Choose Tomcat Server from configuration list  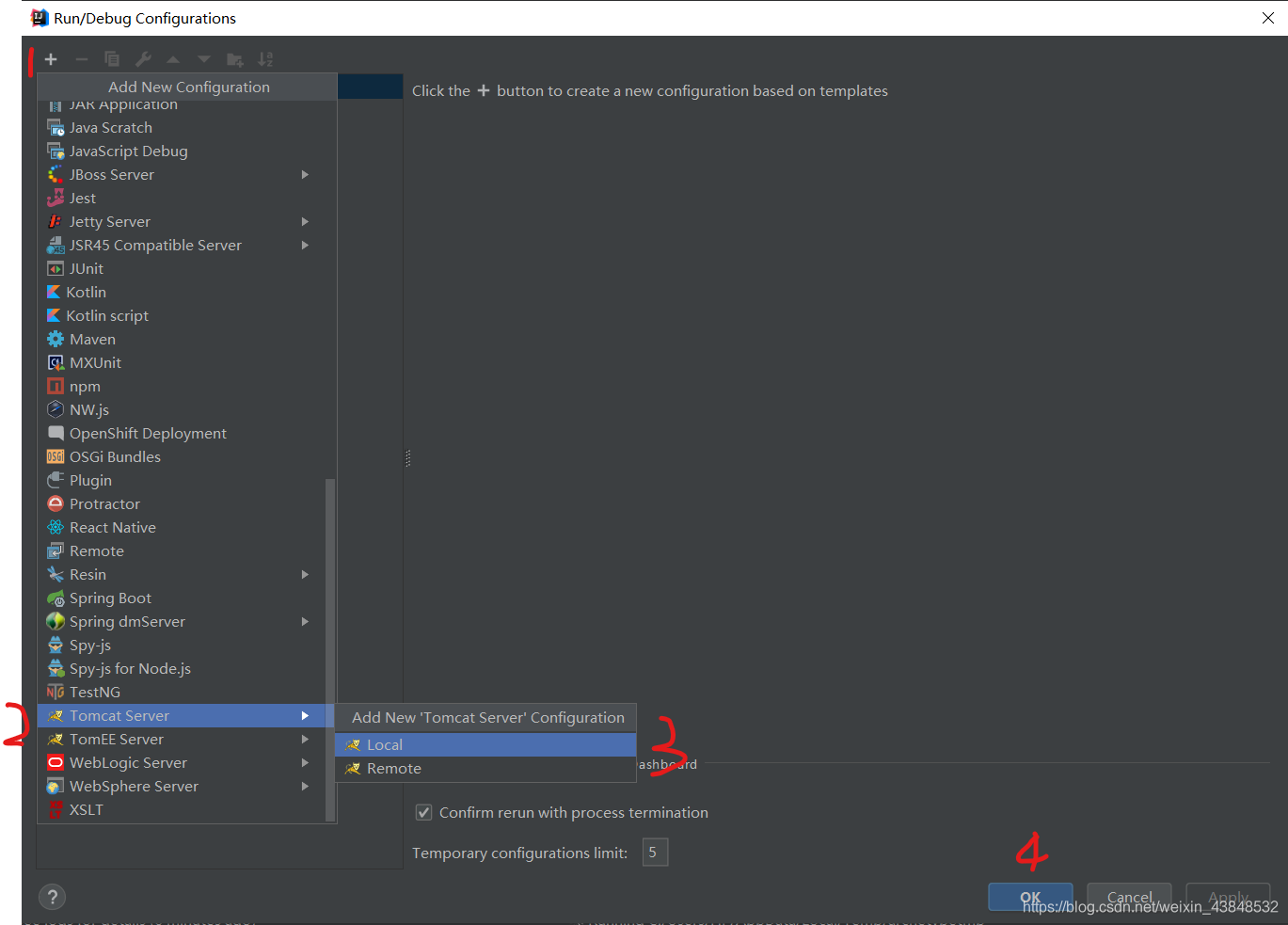click(186, 715)
